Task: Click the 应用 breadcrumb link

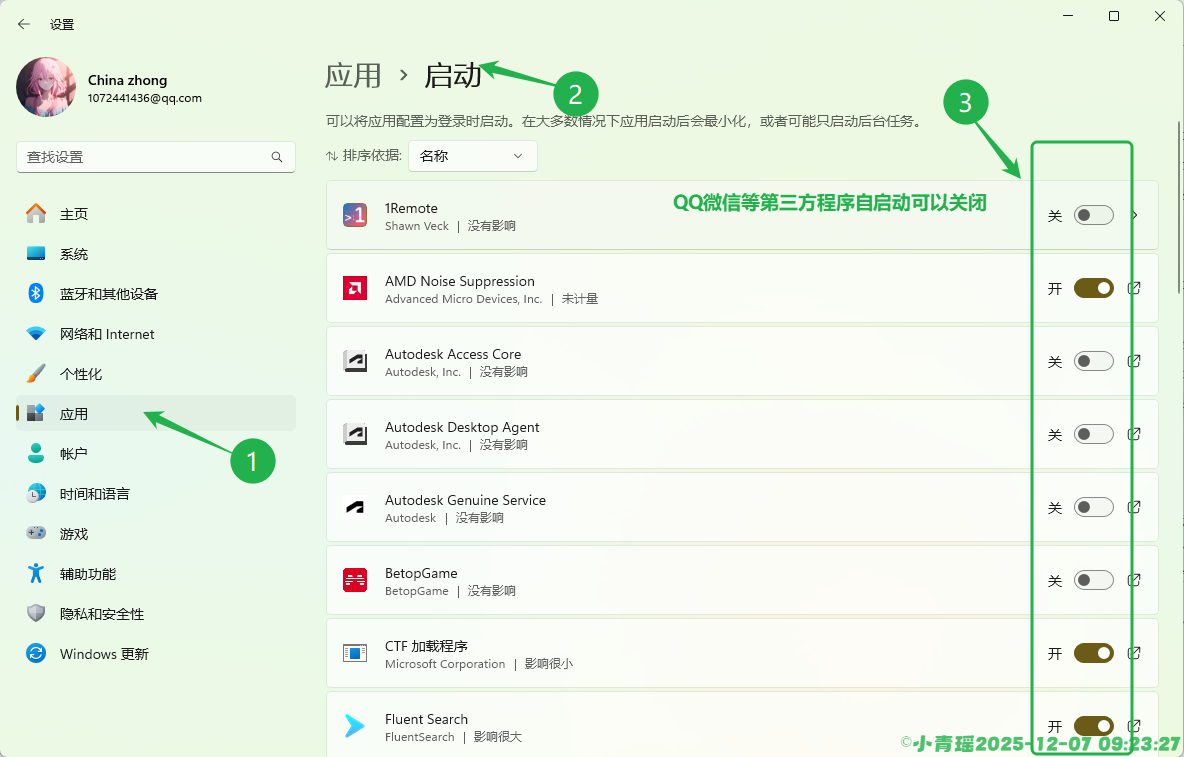Action: [353, 75]
